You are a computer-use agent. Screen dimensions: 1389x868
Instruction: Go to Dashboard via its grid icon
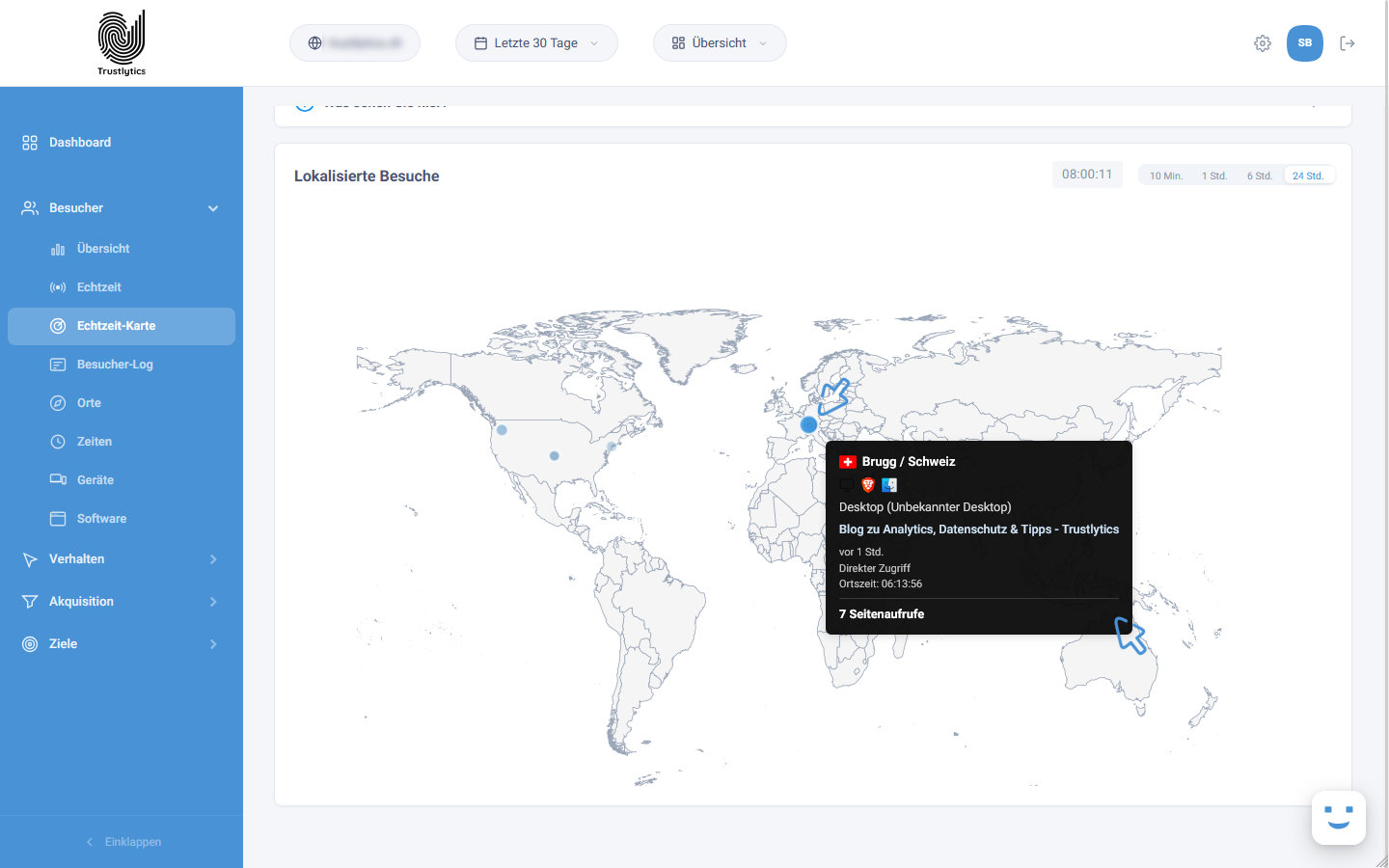point(30,143)
